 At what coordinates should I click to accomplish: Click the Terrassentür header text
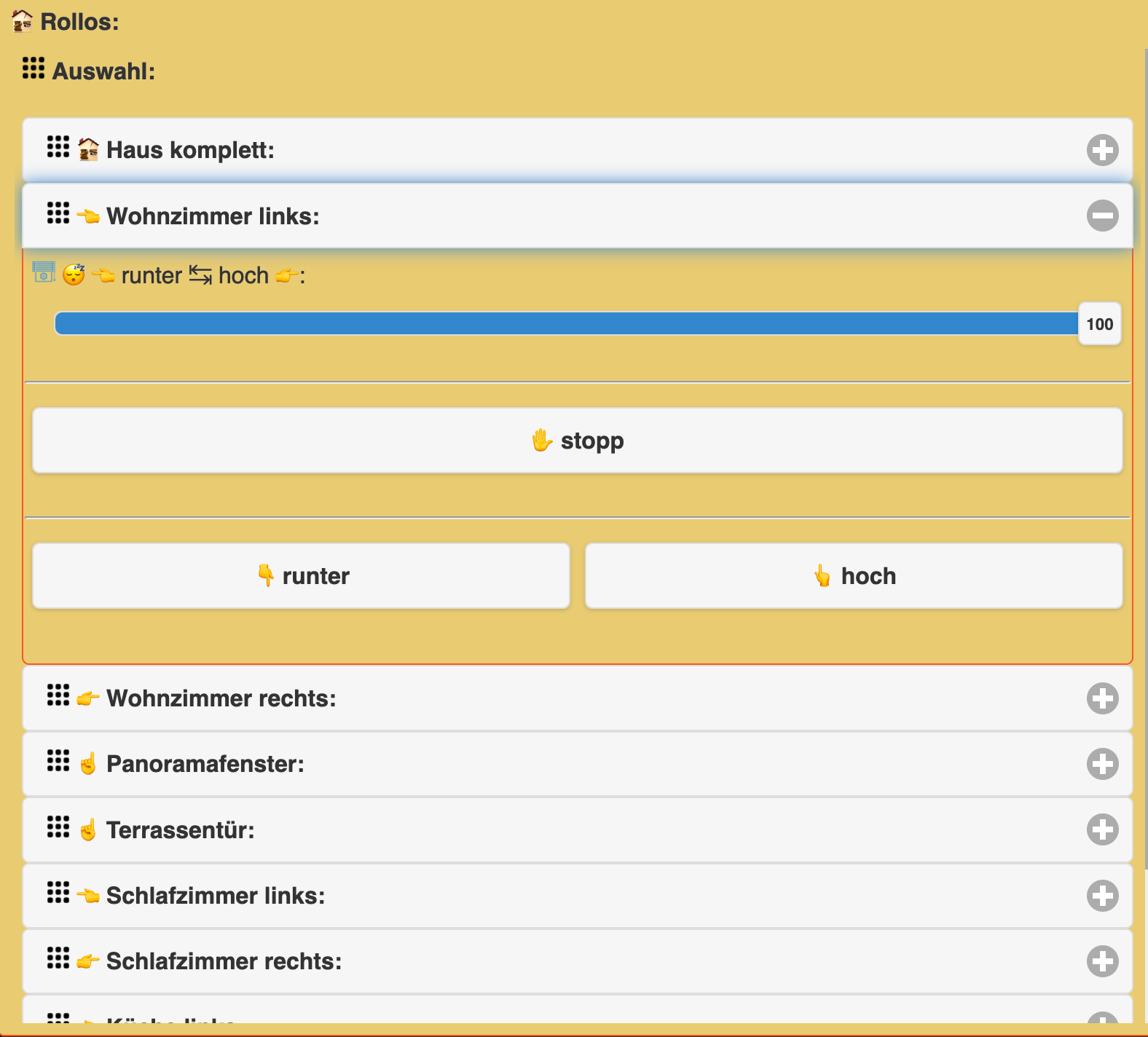181,830
